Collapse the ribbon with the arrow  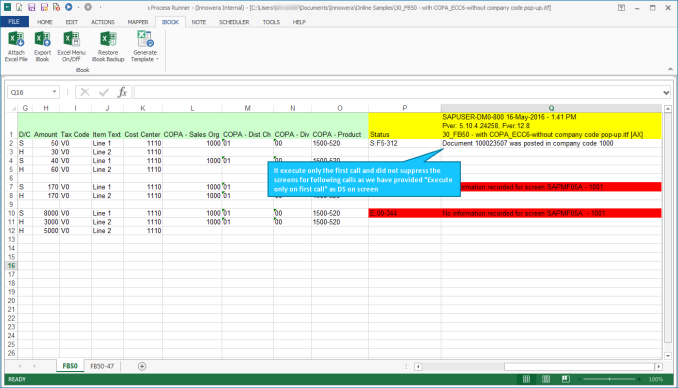[670, 69]
